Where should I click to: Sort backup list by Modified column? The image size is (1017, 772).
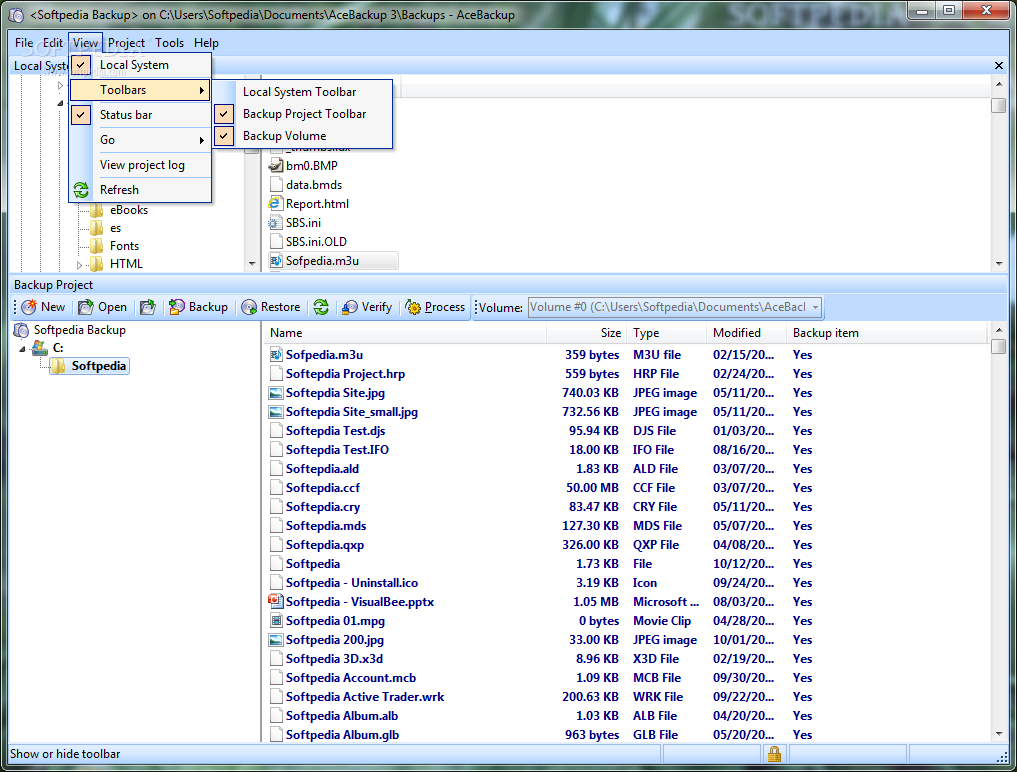pos(747,333)
